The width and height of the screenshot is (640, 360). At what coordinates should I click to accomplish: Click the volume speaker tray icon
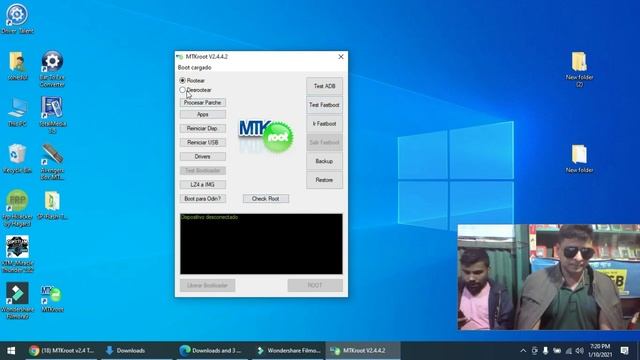tap(579, 351)
